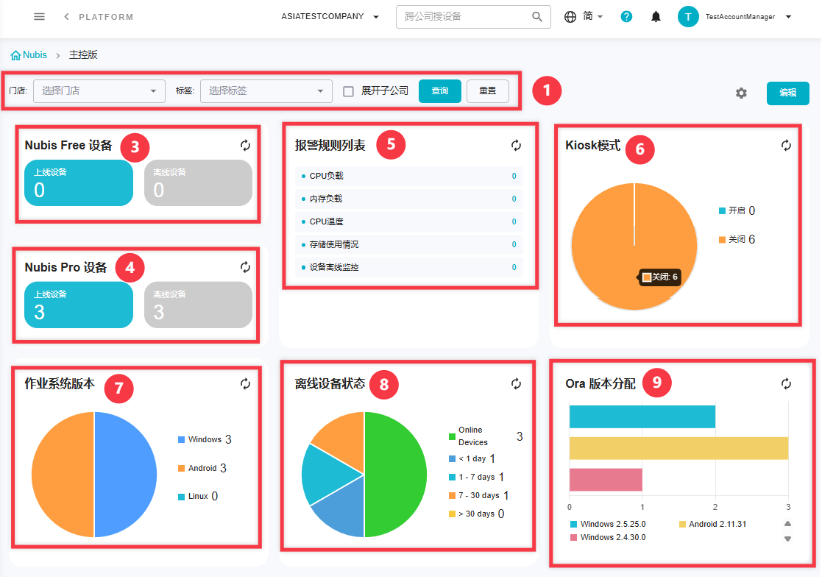Open dashboard settings gear icon

click(741, 93)
